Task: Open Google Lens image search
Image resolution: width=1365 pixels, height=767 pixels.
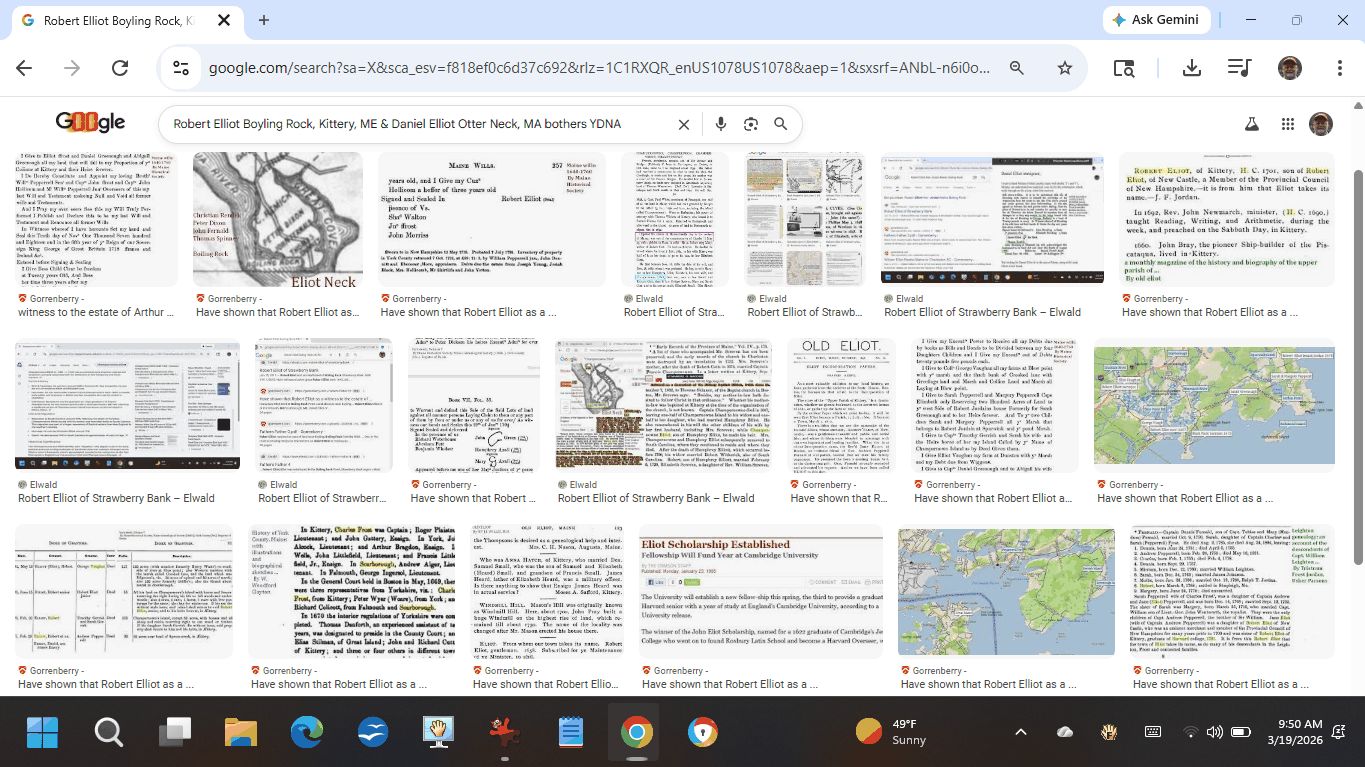Action: (750, 124)
